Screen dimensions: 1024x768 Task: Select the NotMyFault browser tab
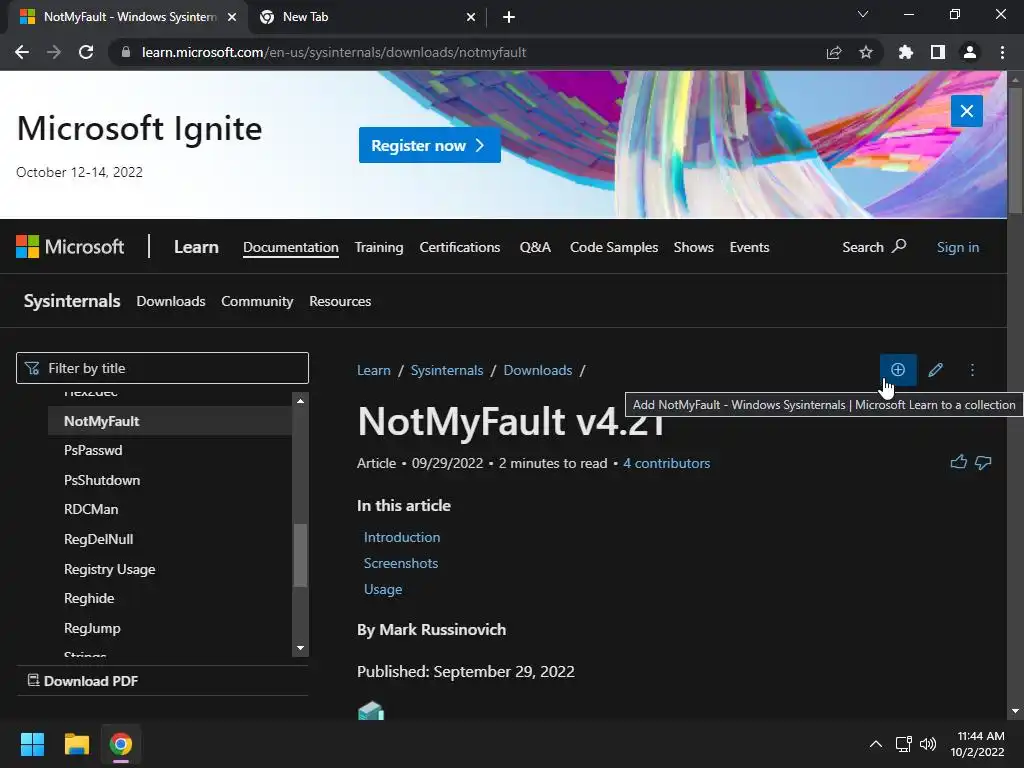pyautogui.click(x=128, y=17)
